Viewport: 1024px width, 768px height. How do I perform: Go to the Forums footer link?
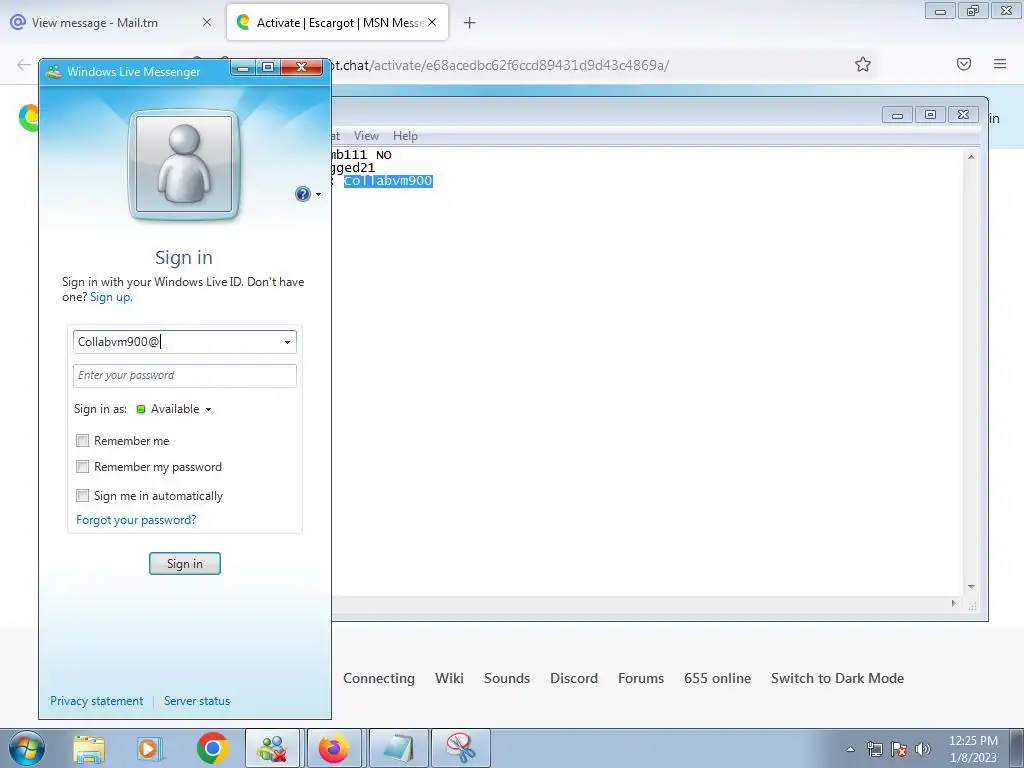point(641,678)
